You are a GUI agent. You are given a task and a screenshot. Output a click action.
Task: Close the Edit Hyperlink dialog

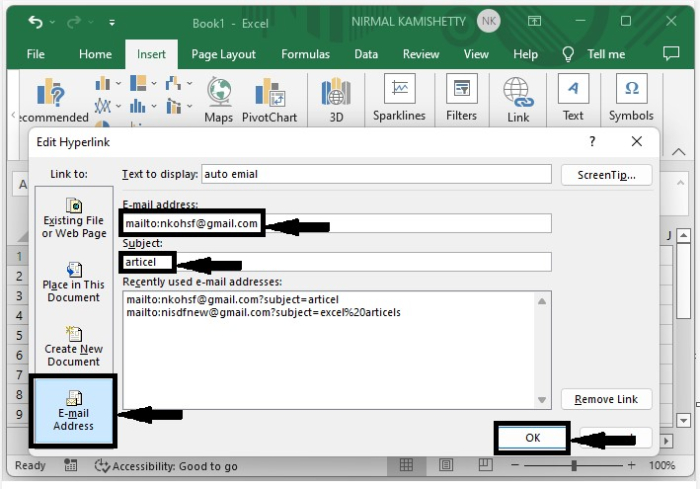pos(637,142)
